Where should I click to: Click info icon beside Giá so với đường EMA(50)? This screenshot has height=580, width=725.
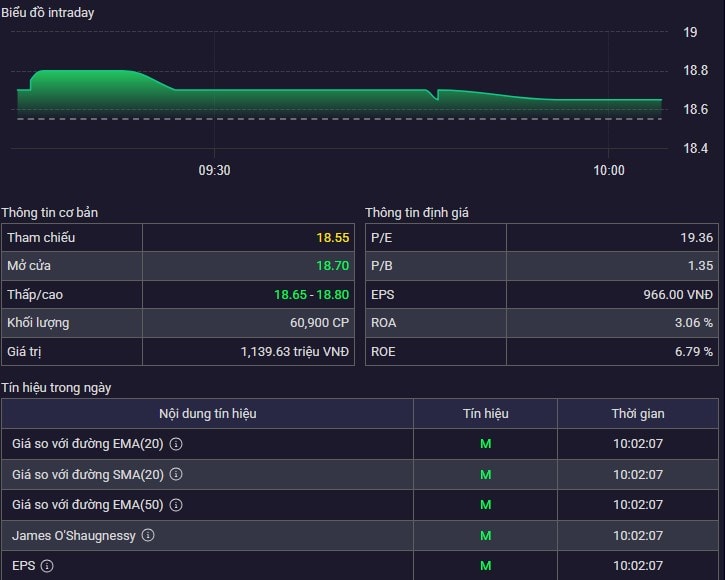pos(176,505)
